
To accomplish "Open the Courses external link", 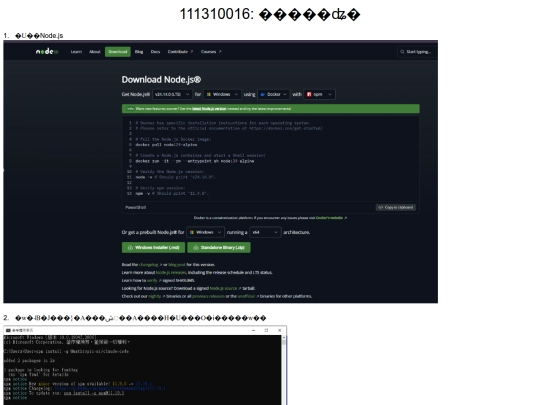I will click(211, 52).
